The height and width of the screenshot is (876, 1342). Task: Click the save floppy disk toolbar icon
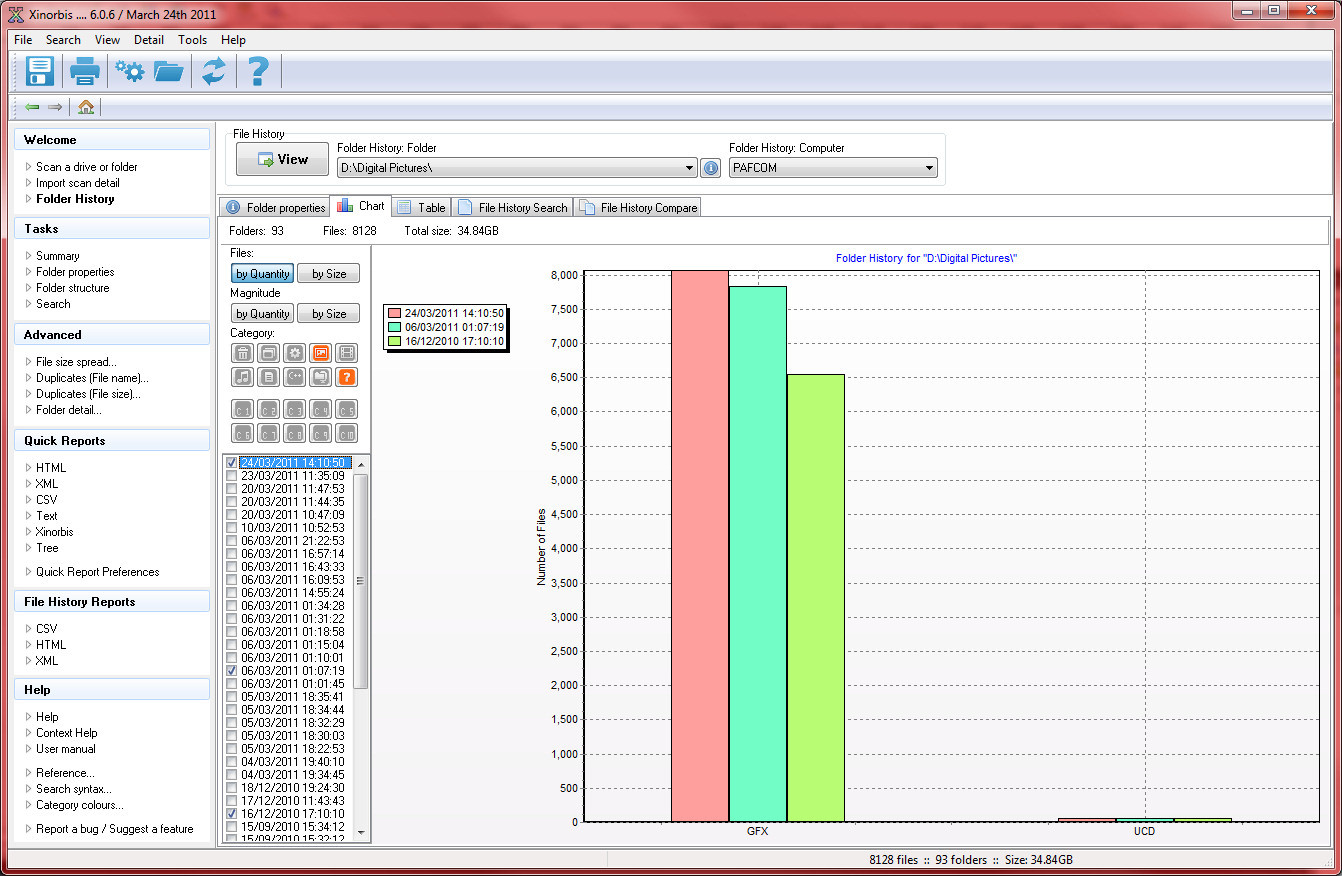pos(40,71)
